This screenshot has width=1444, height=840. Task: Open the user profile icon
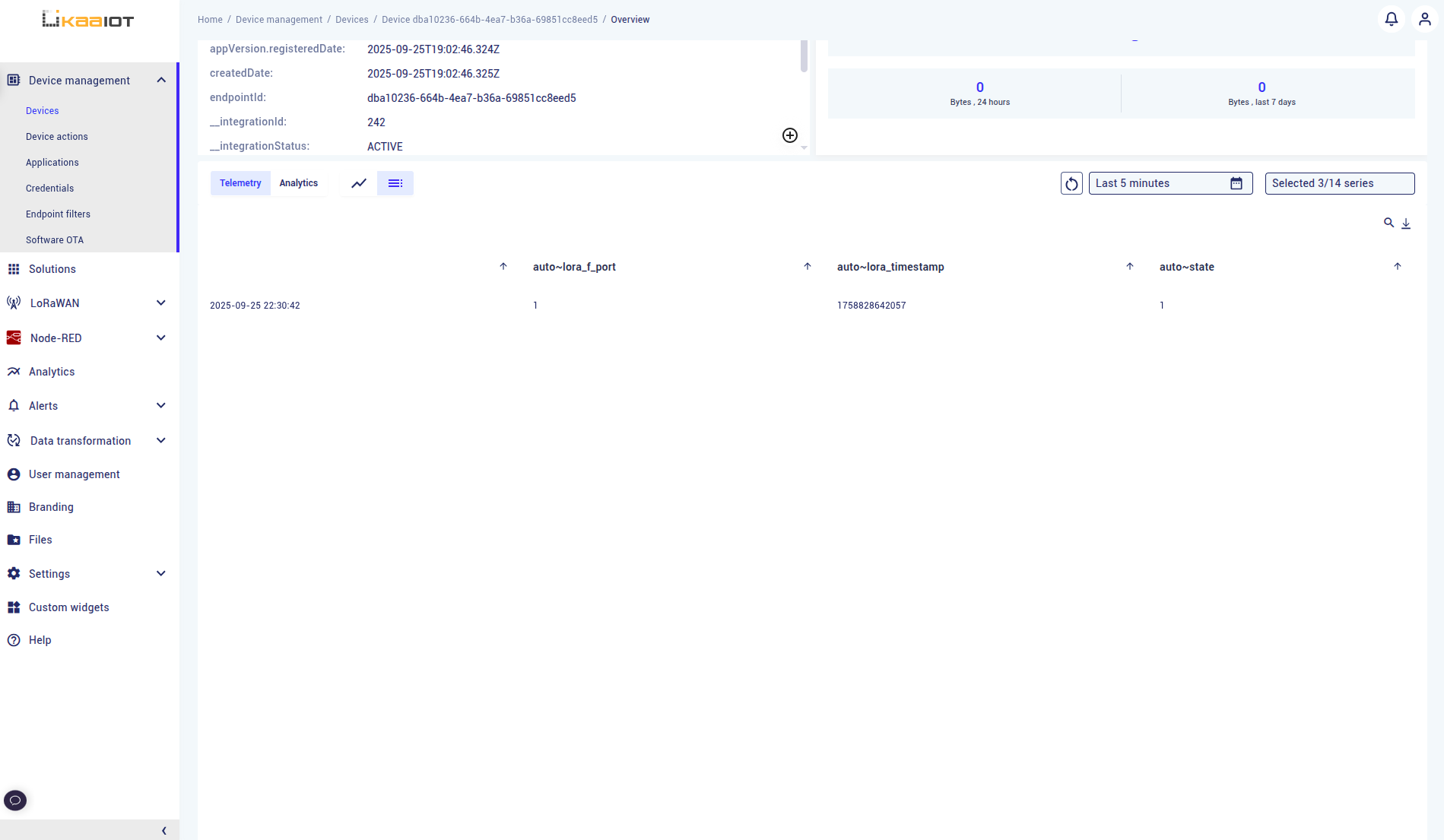1424,19
